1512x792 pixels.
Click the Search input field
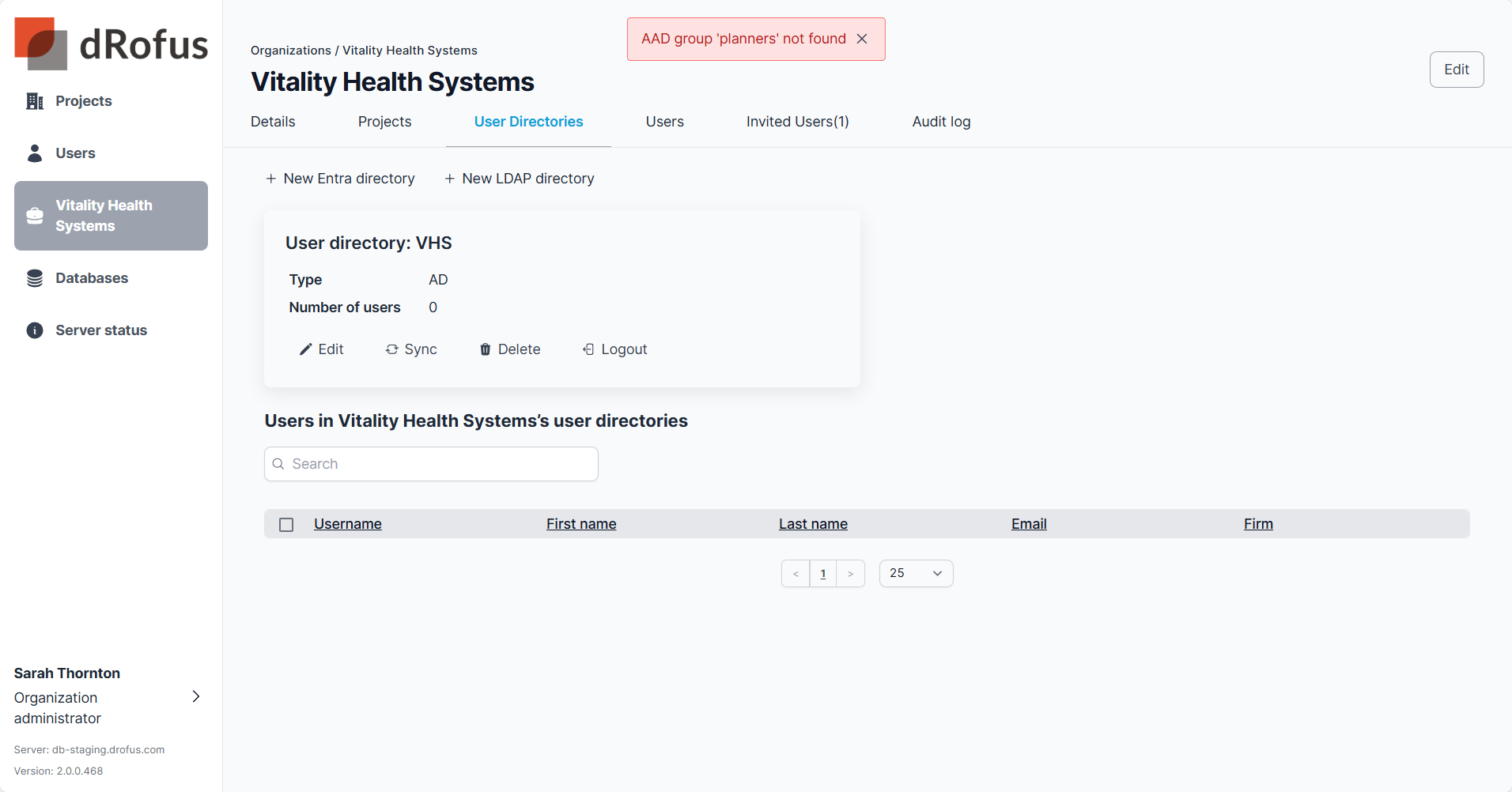pyautogui.click(x=439, y=464)
